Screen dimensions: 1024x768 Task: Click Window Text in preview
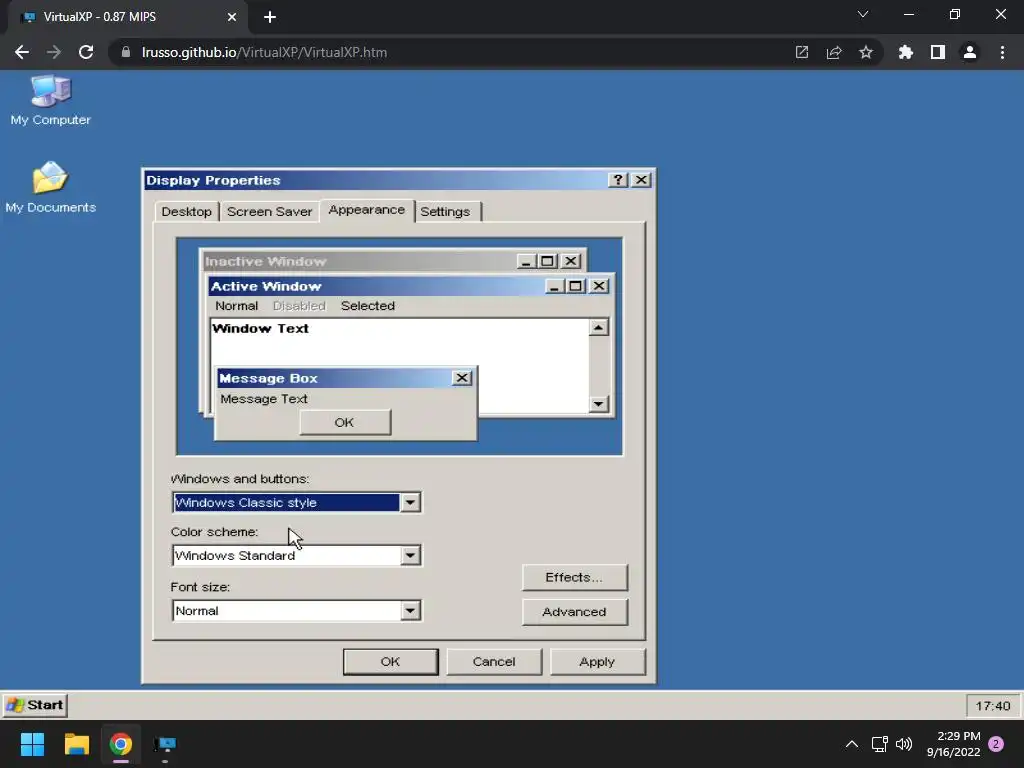click(261, 328)
